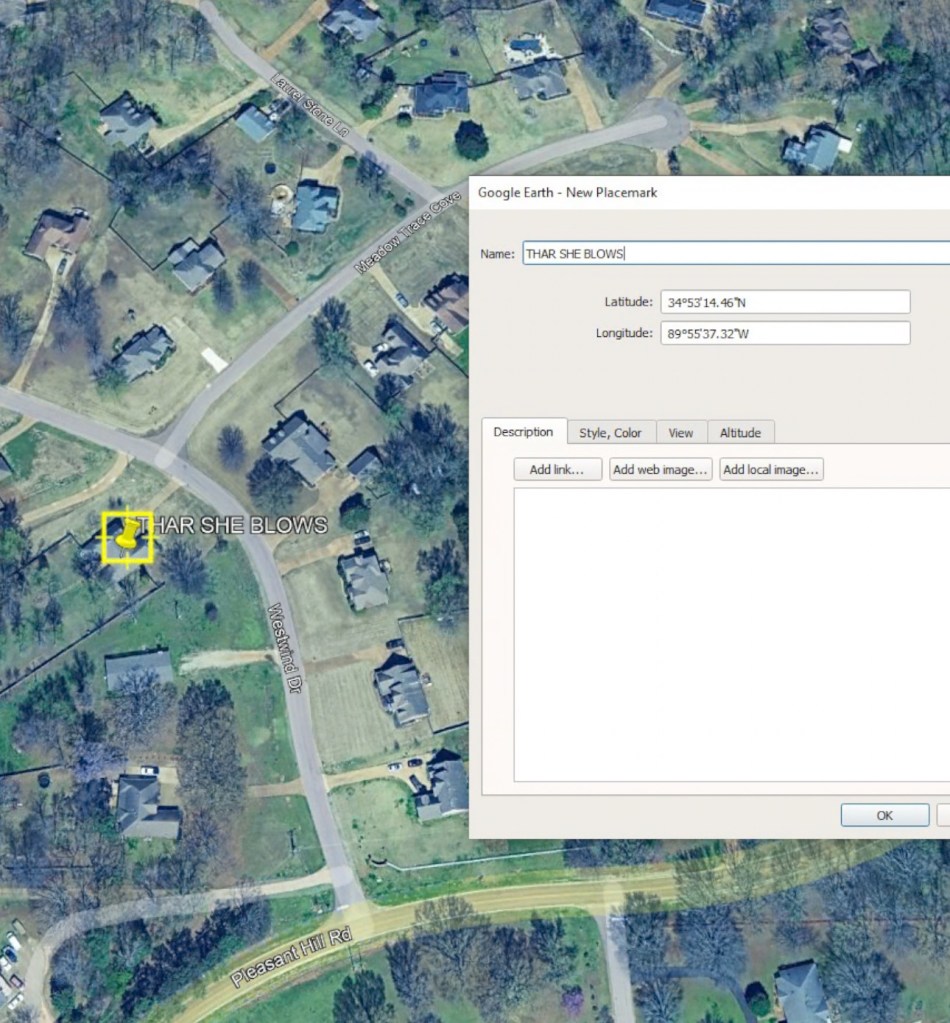
Task: Click the Add web image... button
Action: pyautogui.click(x=660, y=470)
